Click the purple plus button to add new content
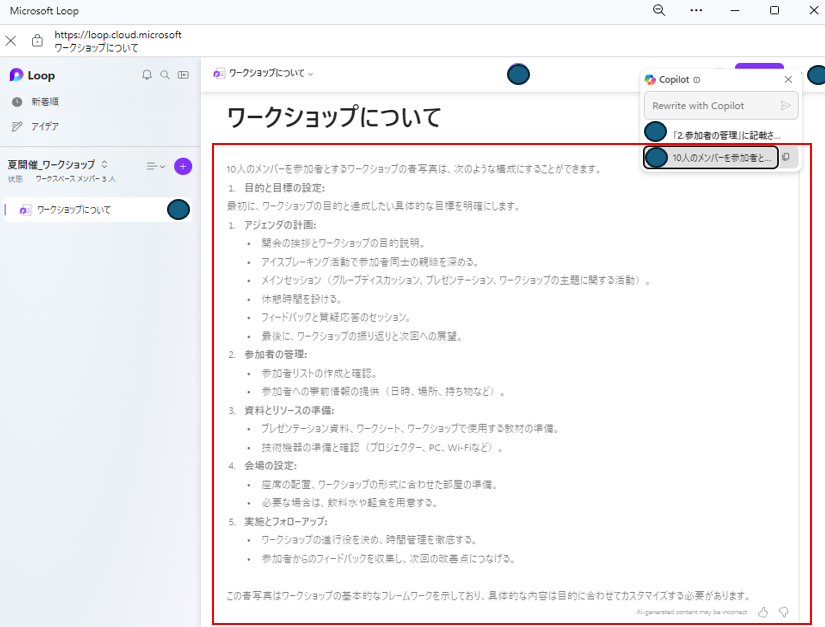 [x=181, y=166]
